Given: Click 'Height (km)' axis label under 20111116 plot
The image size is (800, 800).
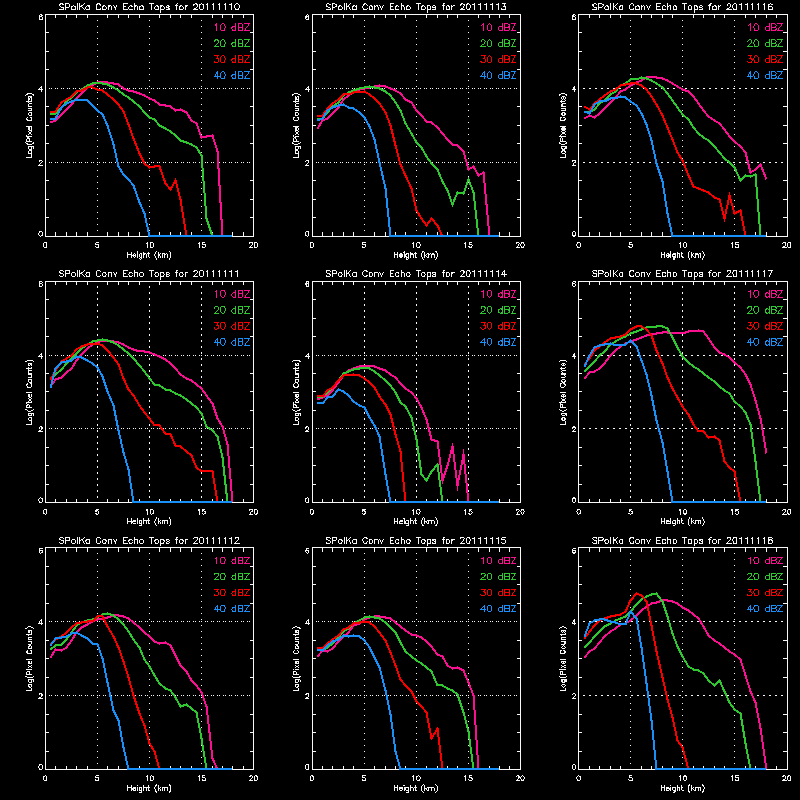Looking at the screenshot, I should 683,255.
